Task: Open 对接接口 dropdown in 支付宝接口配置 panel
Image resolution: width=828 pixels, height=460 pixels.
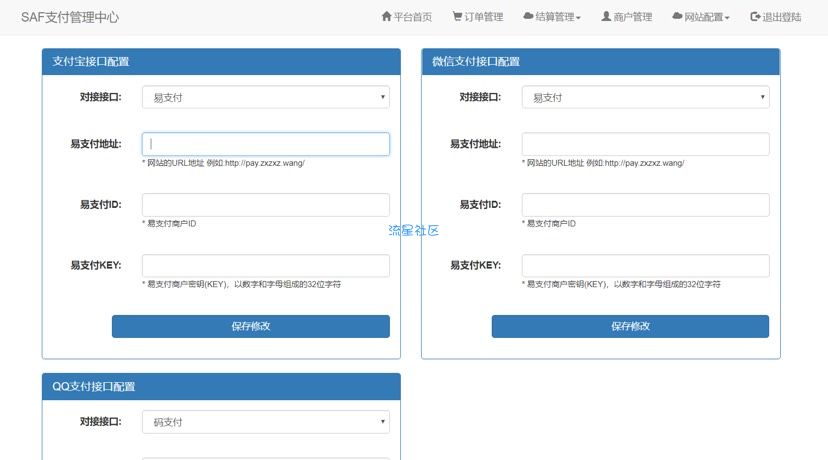Action: click(x=266, y=97)
